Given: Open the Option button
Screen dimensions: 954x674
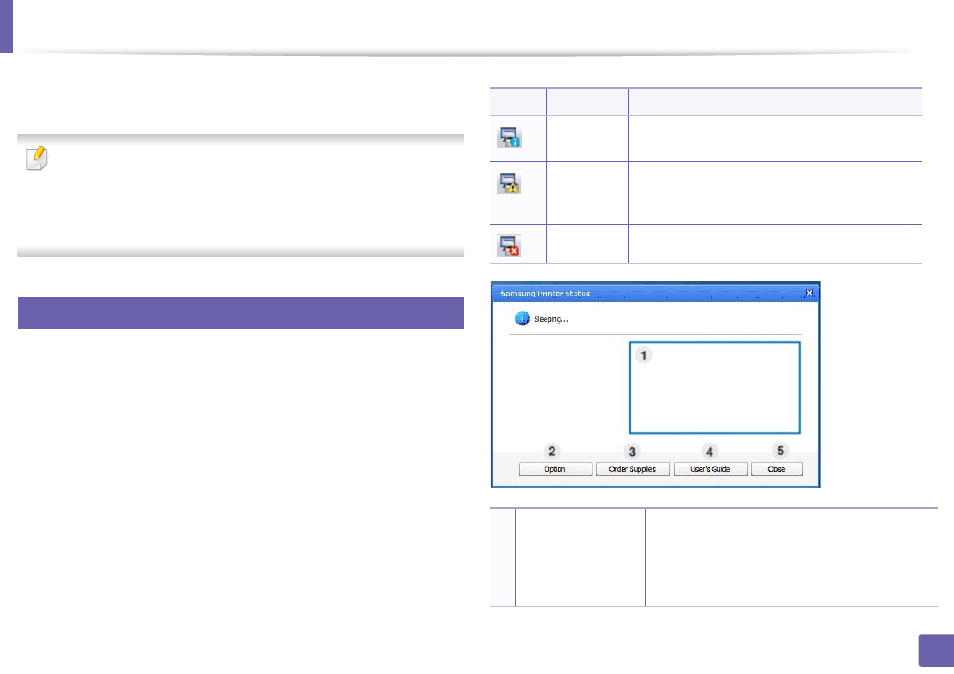Looking at the screenshot, I should 555,469.
